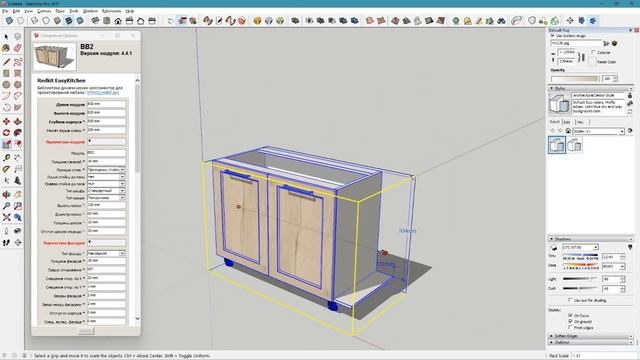
Task: Open the View menu
Action: 29,11
